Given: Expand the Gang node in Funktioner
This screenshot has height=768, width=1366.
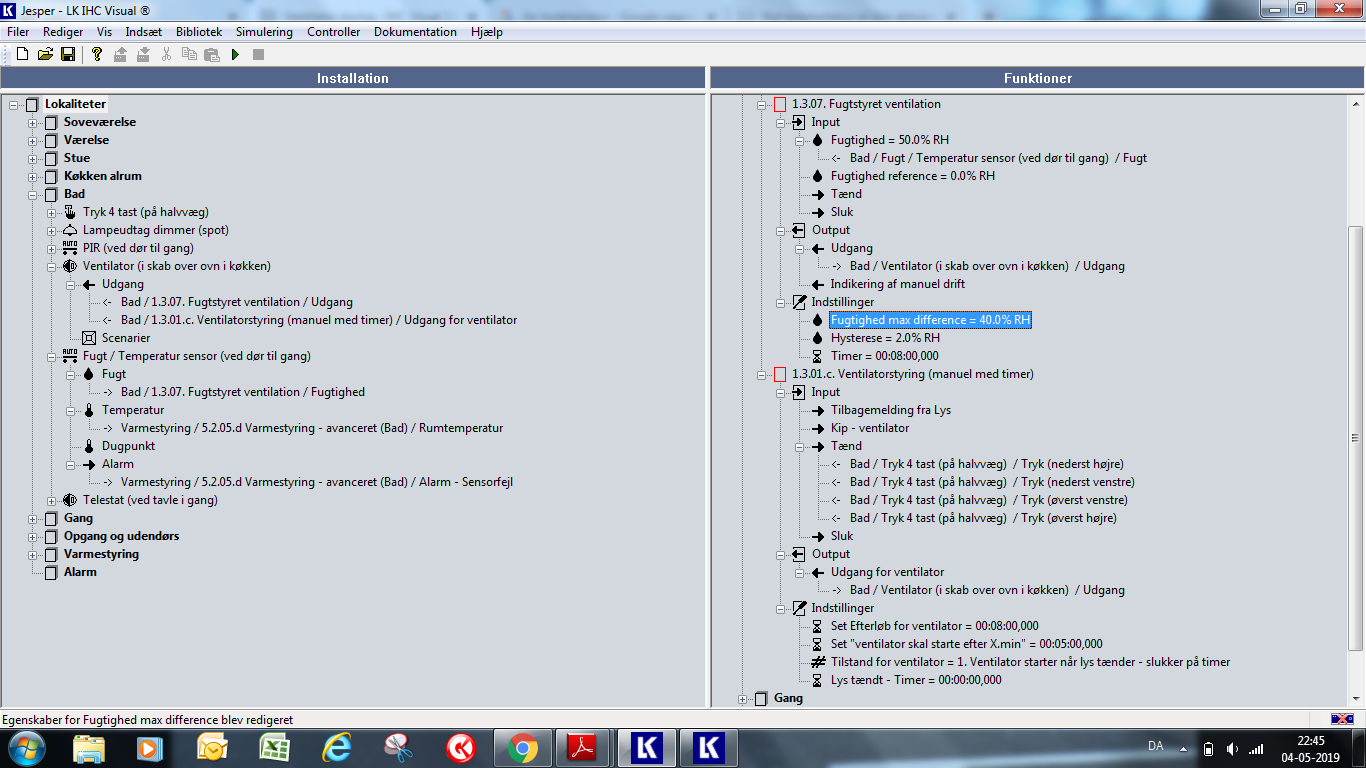Looking at the screenshot, I should pyautogui.click(x=743, y=698).
